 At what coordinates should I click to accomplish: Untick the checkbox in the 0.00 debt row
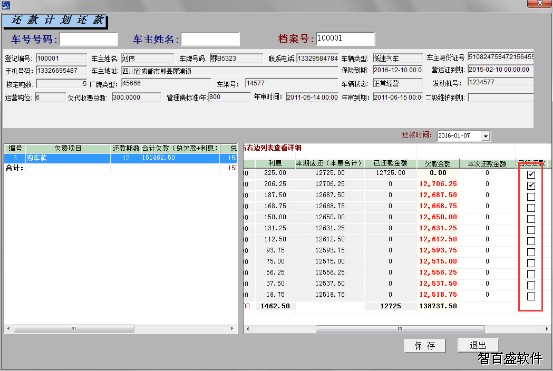[531, 175]
